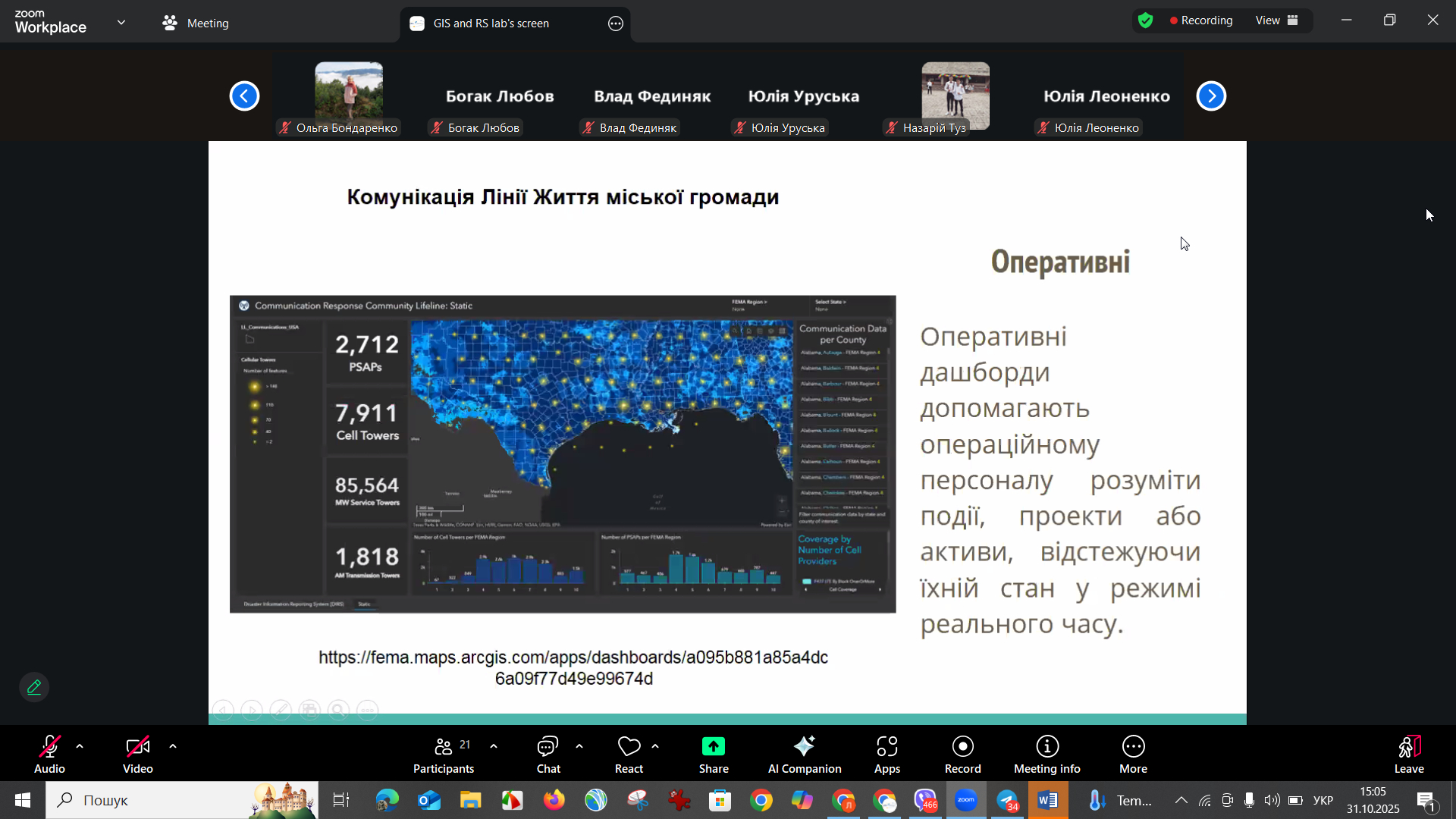Click Назарій Туз video thumbnail
This screenshot has height=819, width=1456.
[955, 96]
